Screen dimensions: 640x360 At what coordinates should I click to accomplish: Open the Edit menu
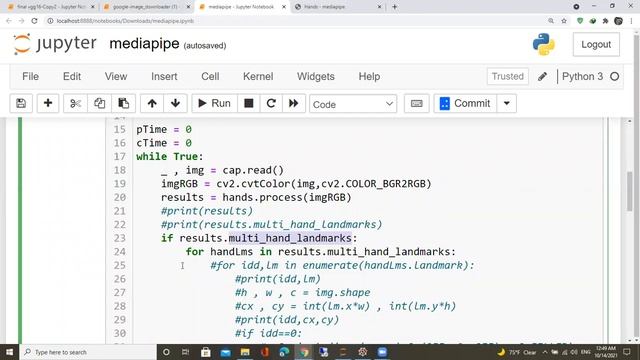coord(72,76)
